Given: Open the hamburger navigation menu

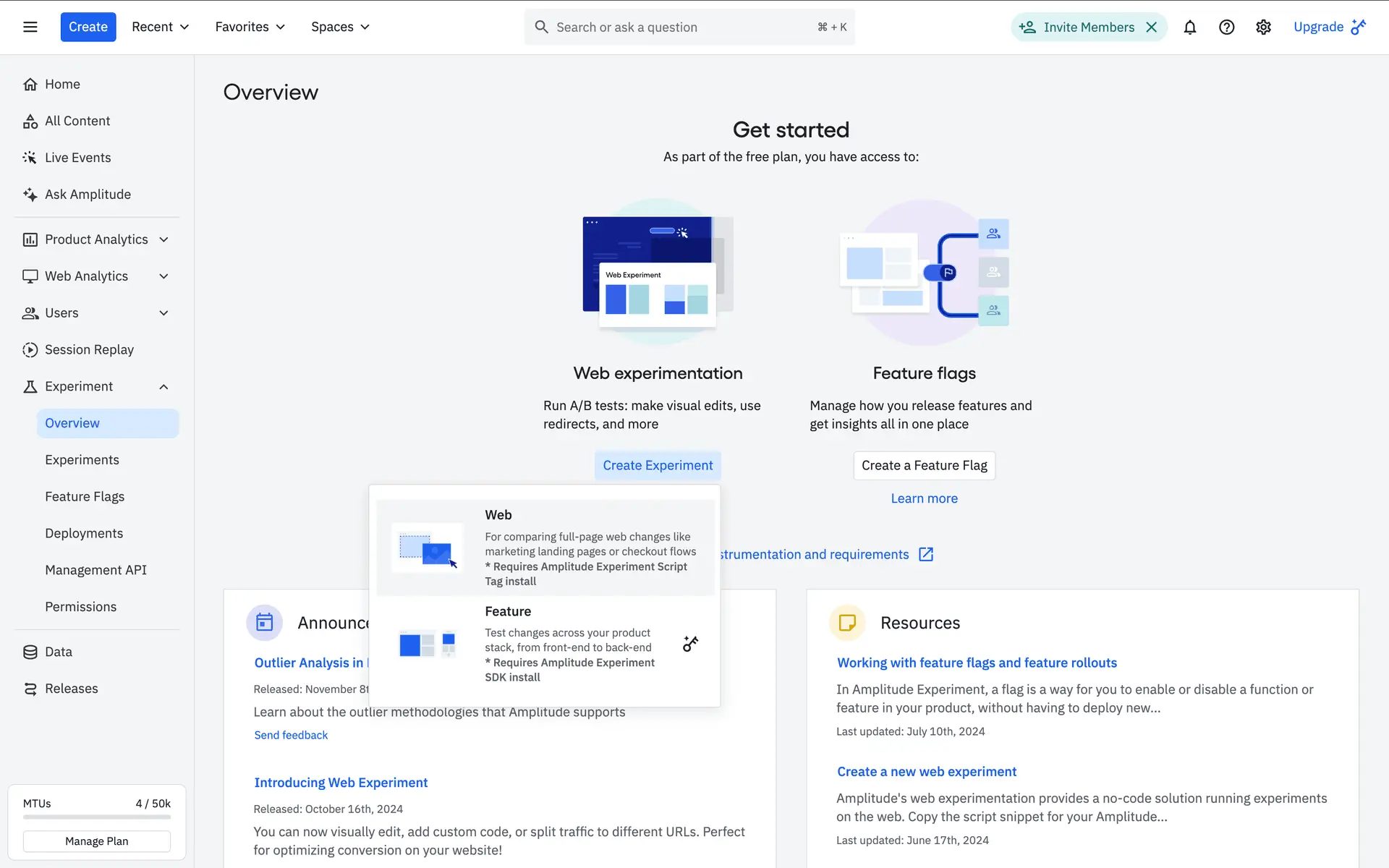Looking at the screenshot, I should (x=30, y=27).
